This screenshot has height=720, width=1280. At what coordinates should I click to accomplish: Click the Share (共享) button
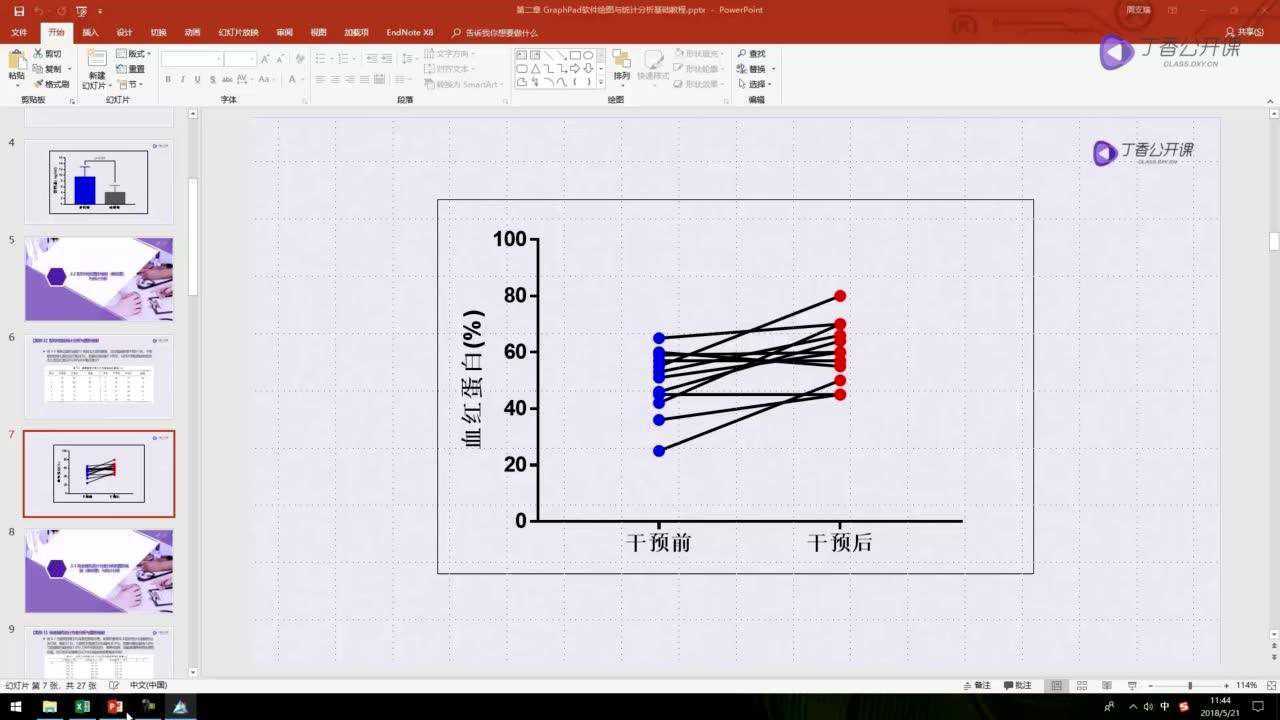pyautogui.click(x=1245, y=32)
